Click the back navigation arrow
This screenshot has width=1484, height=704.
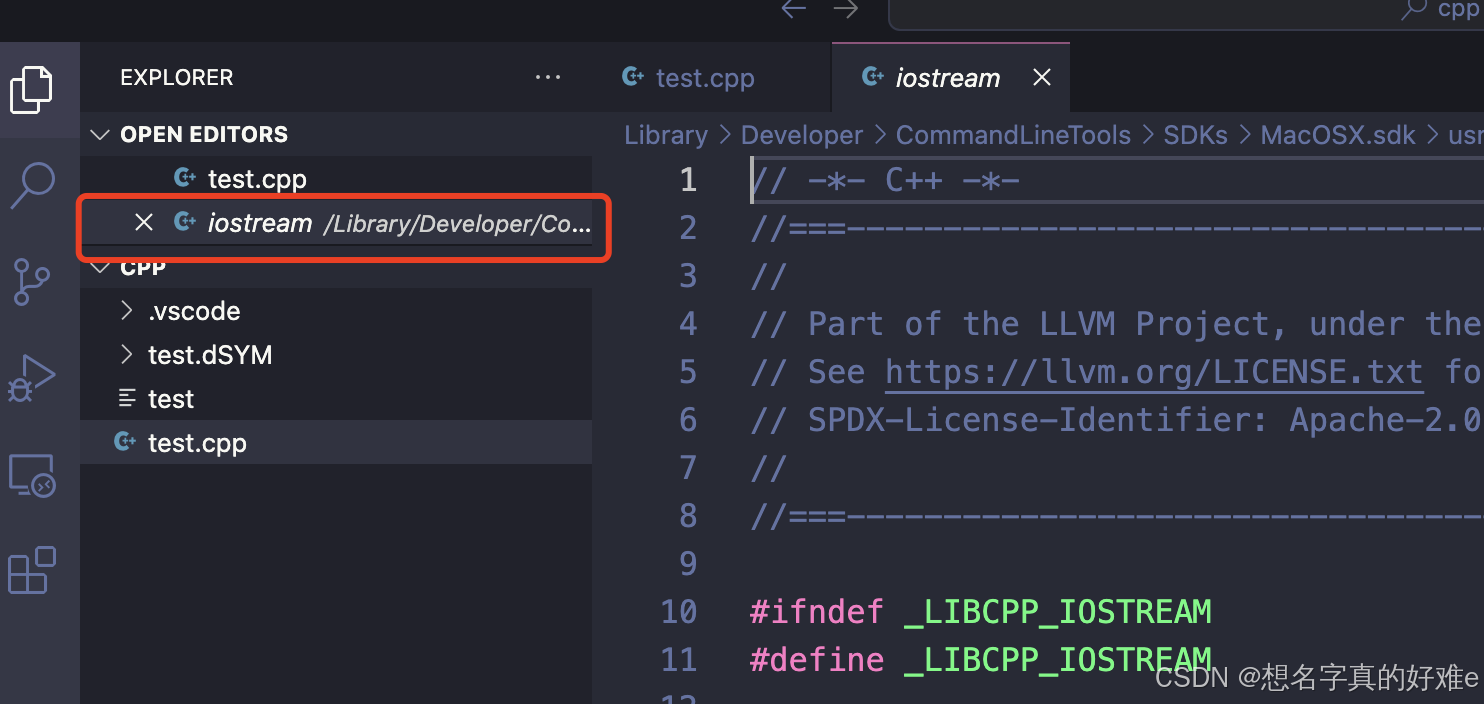pyautogui.click(x=793, y=9)
